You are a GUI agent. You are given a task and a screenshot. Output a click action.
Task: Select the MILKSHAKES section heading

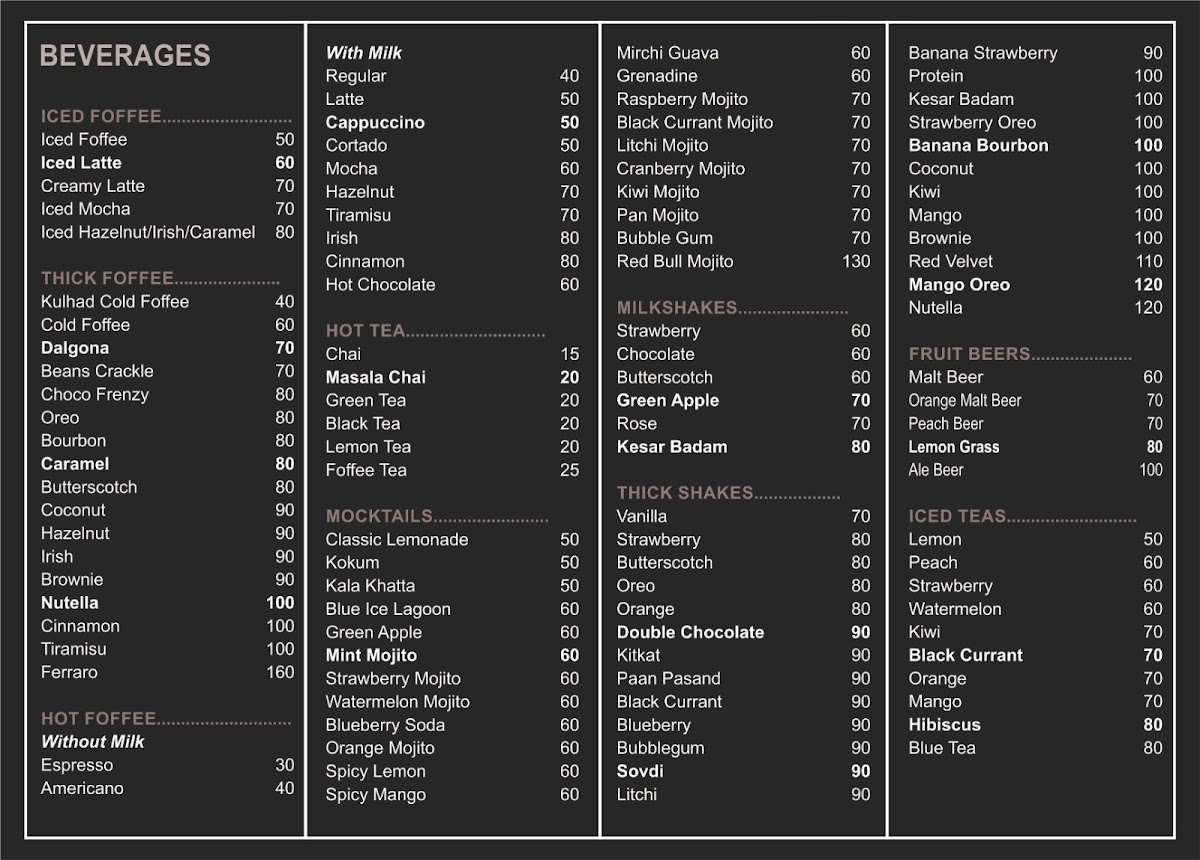pos(677,308)
